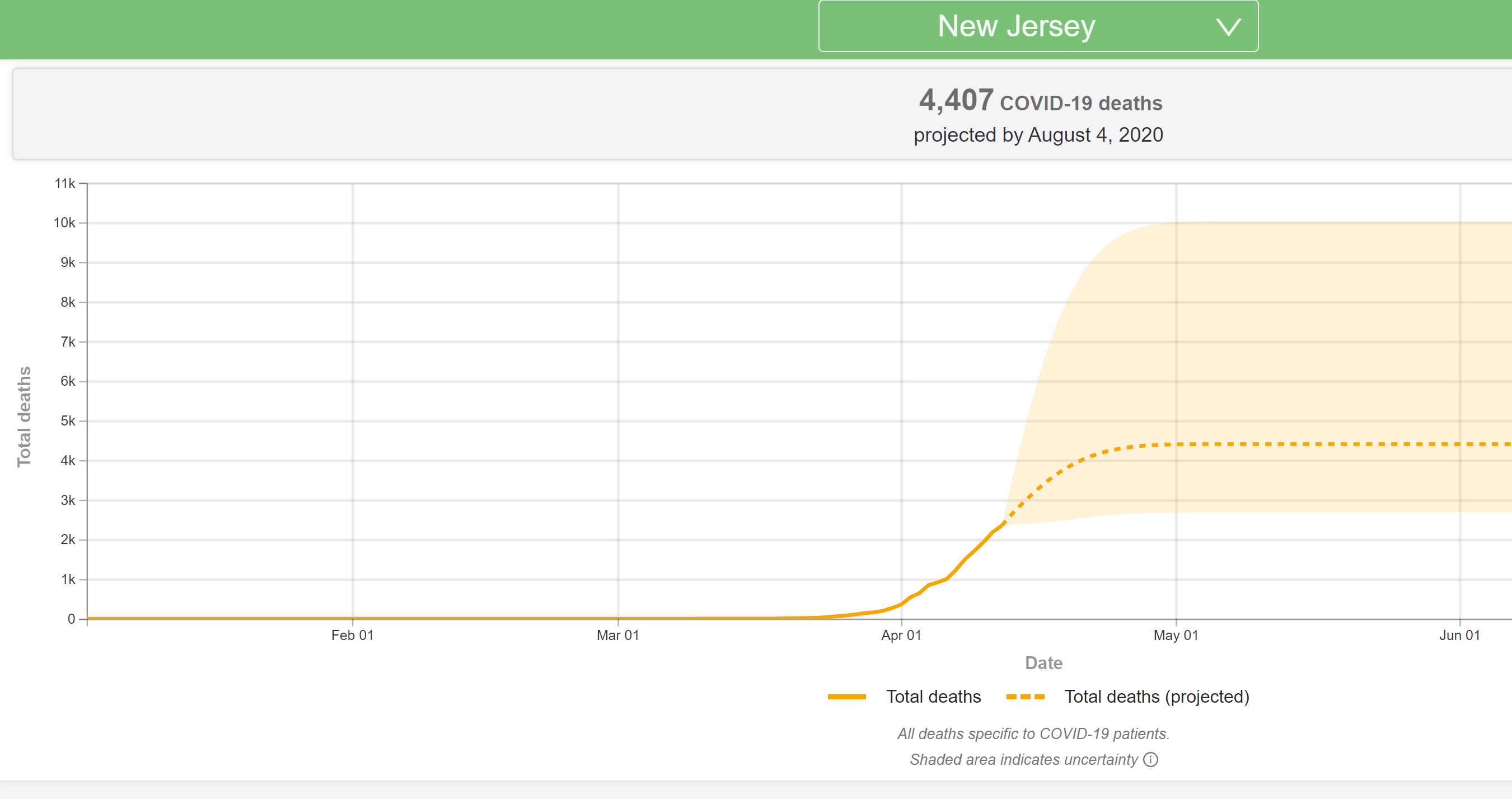
Task: Click the 11k y-axis label
Action: tap(64, 184)
